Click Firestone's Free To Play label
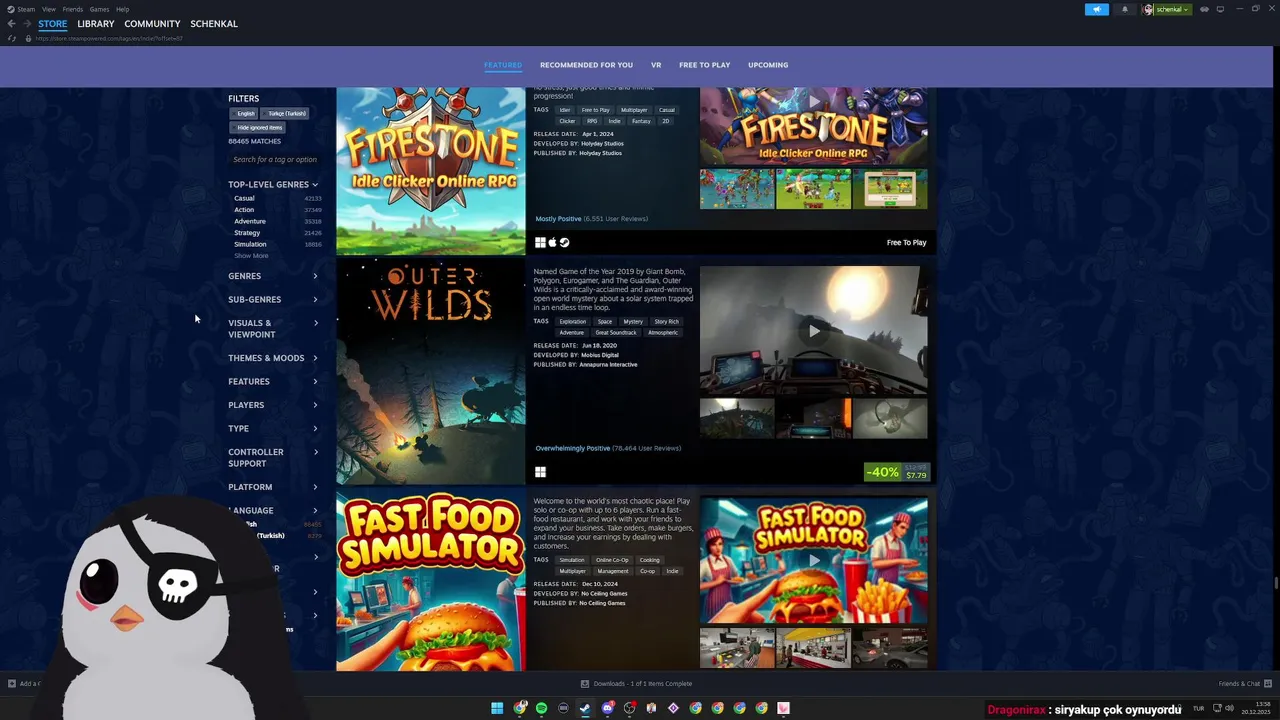 pyautogui.click(x=906, y=242)
